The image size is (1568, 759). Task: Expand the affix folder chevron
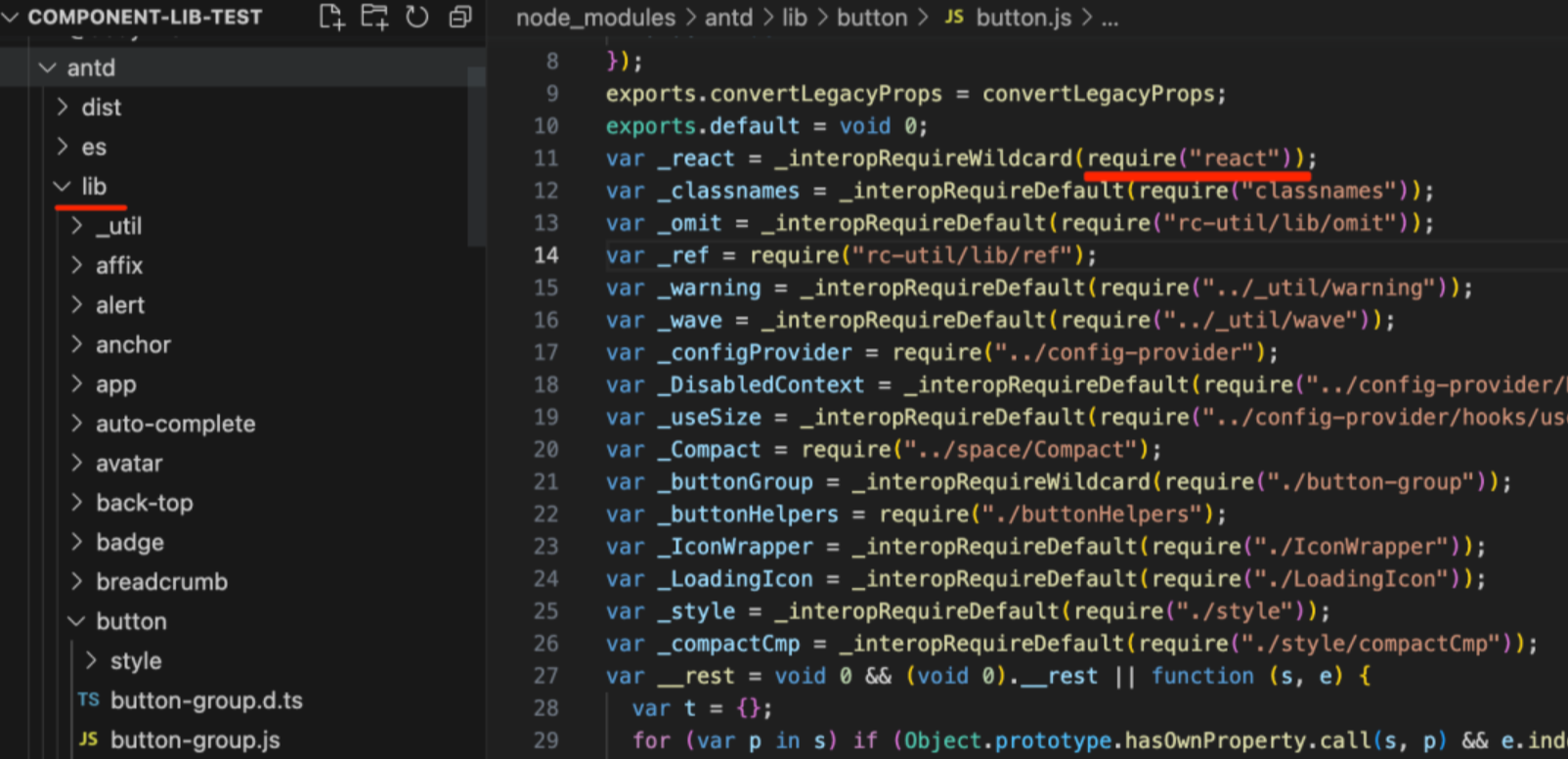click(x=77, y=265)
